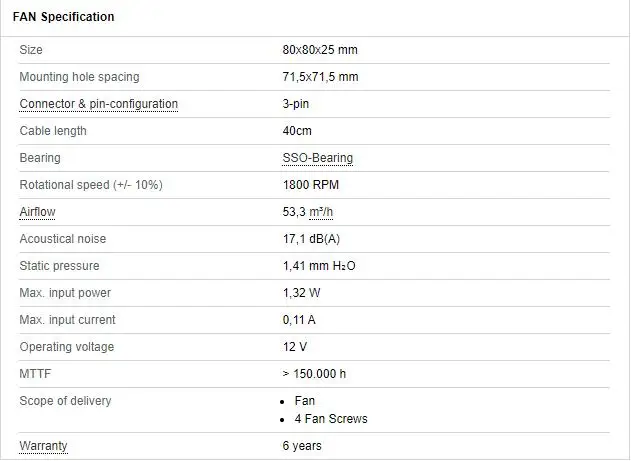Viewport: 631px width, 461px height.
Task: Open the Warranty link
Action: (x=43, y=446)
